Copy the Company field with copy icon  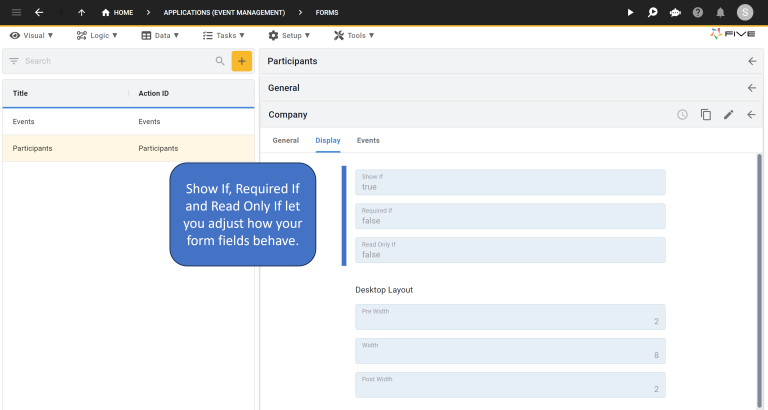(x=705, y=115)
